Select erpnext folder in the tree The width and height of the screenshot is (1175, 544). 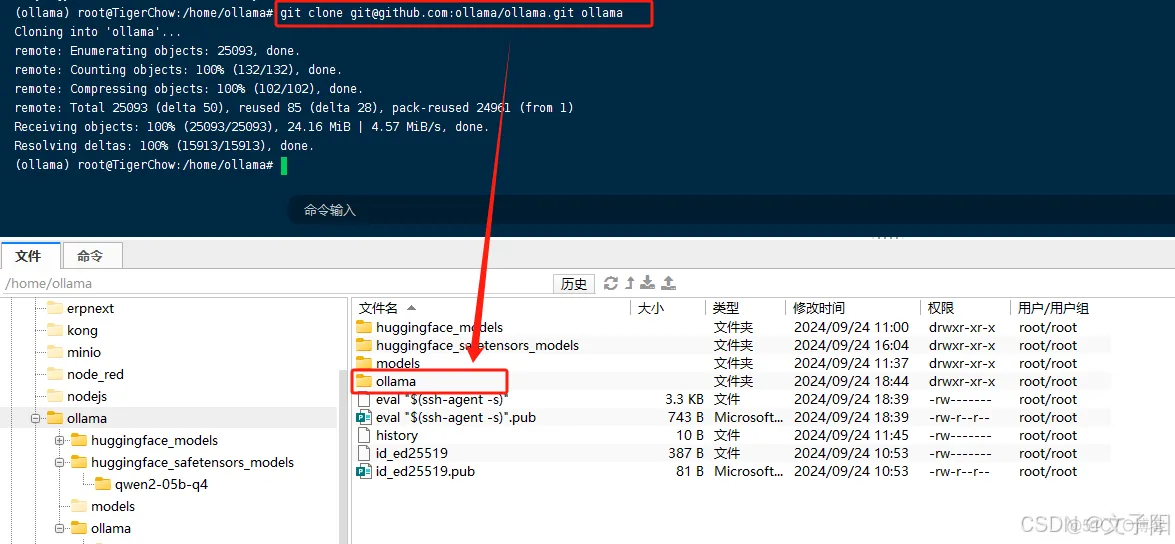(x=90, y=308)
